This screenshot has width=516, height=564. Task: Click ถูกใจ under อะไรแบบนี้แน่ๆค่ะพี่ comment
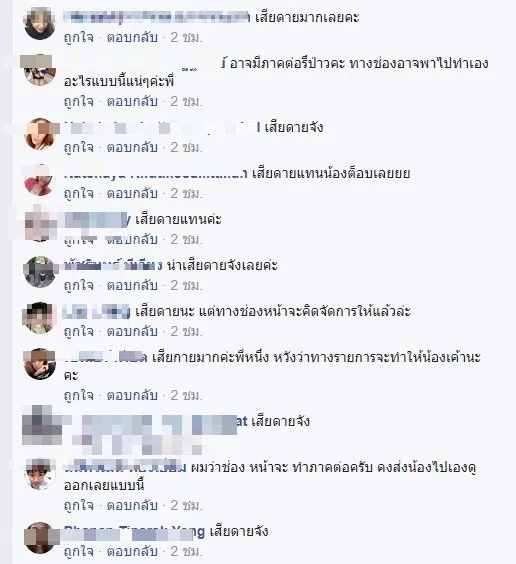pos(78,101)
